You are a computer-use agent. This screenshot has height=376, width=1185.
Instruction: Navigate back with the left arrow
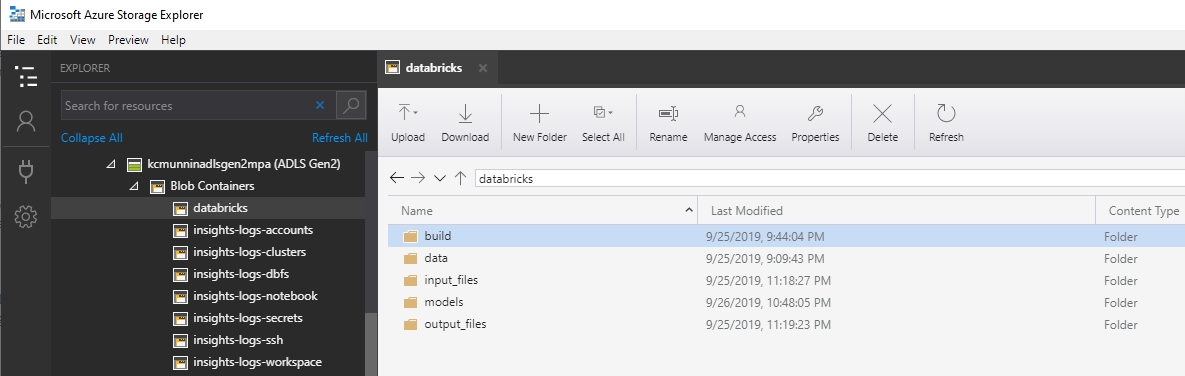397,178
